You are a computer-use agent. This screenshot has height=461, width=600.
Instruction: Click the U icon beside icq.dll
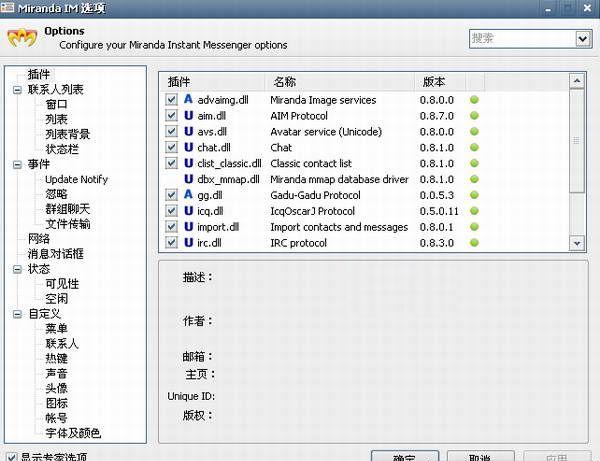188,210
